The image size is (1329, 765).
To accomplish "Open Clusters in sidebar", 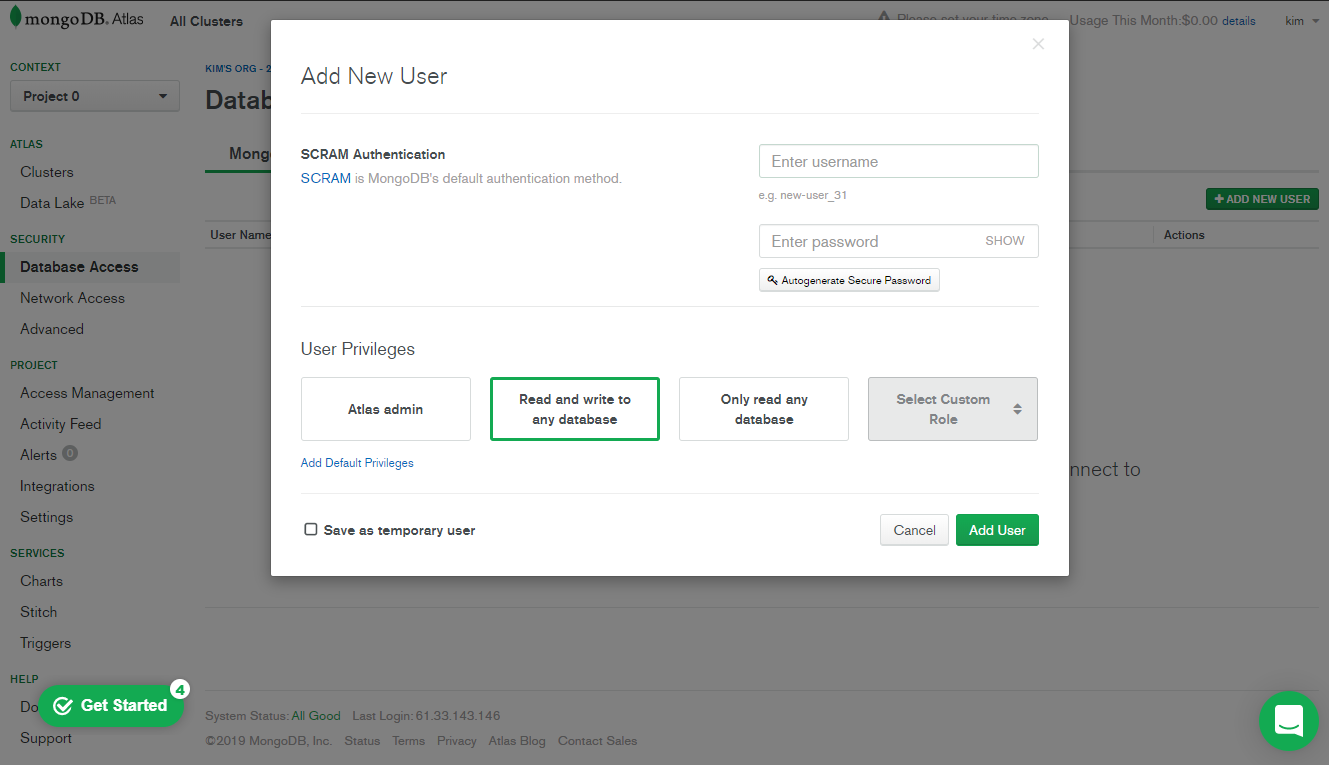I will [x=47, y=172].
